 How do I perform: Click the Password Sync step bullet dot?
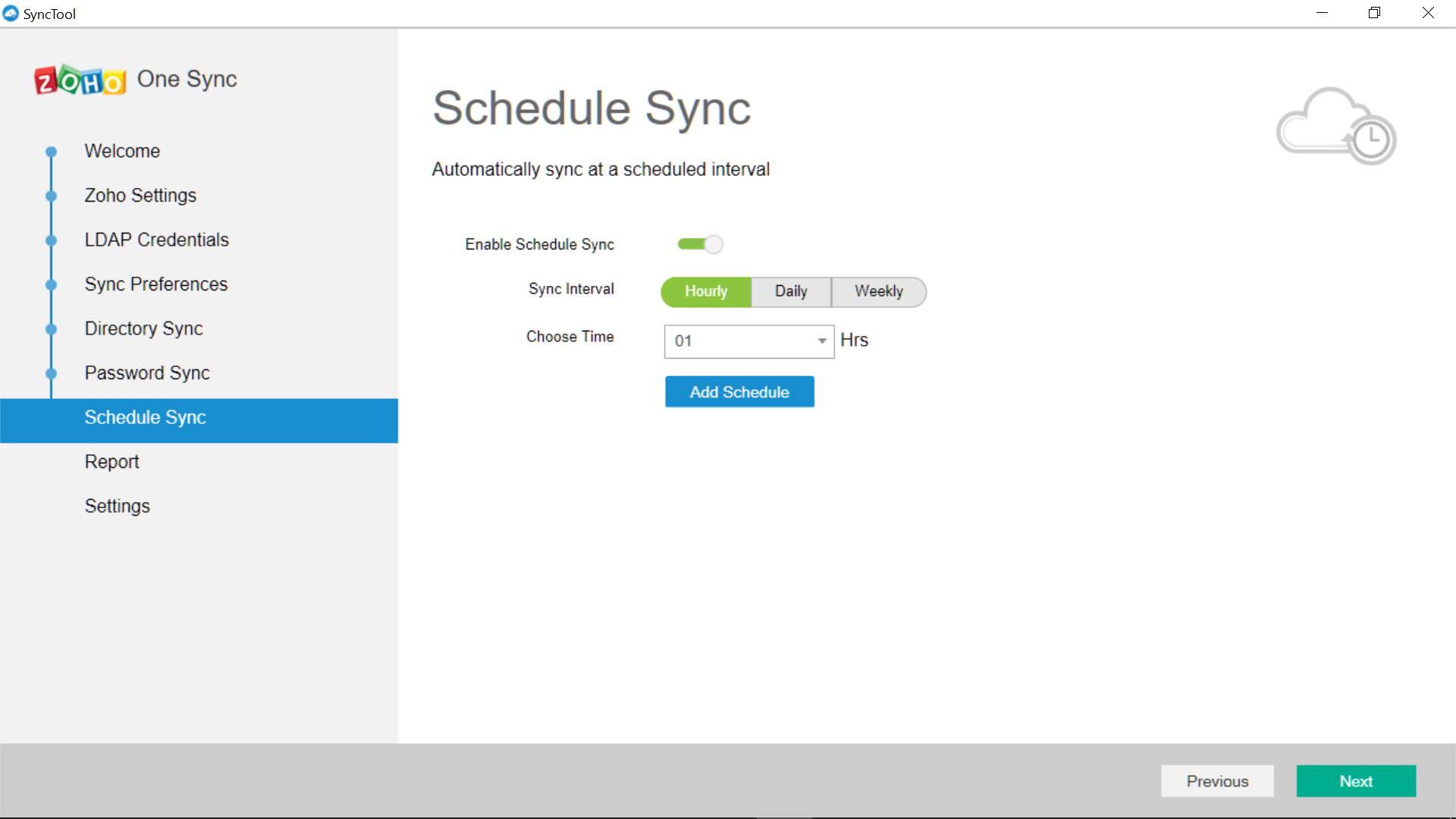click(51, 373)
